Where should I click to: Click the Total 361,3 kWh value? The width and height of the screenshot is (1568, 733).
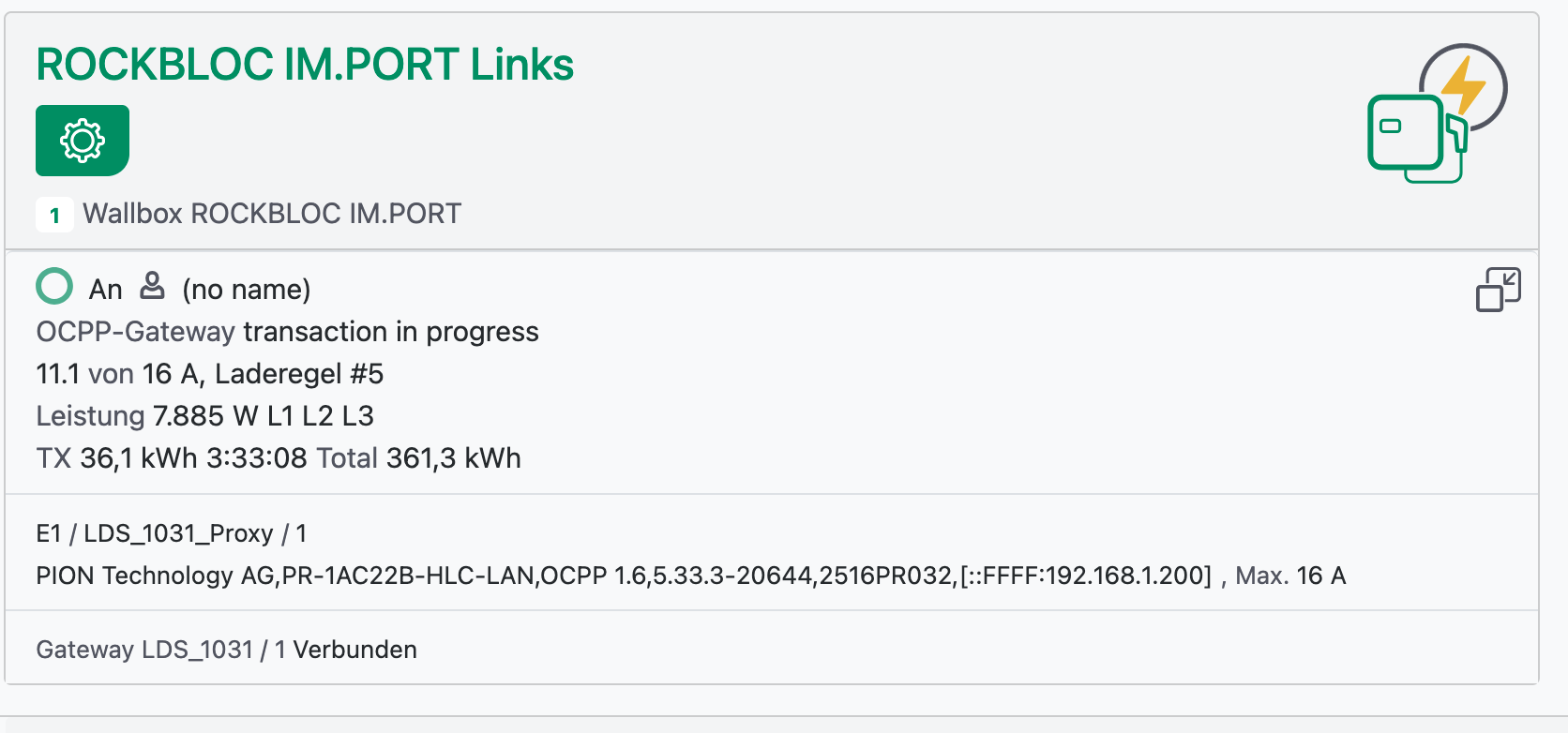click(418, 458)
